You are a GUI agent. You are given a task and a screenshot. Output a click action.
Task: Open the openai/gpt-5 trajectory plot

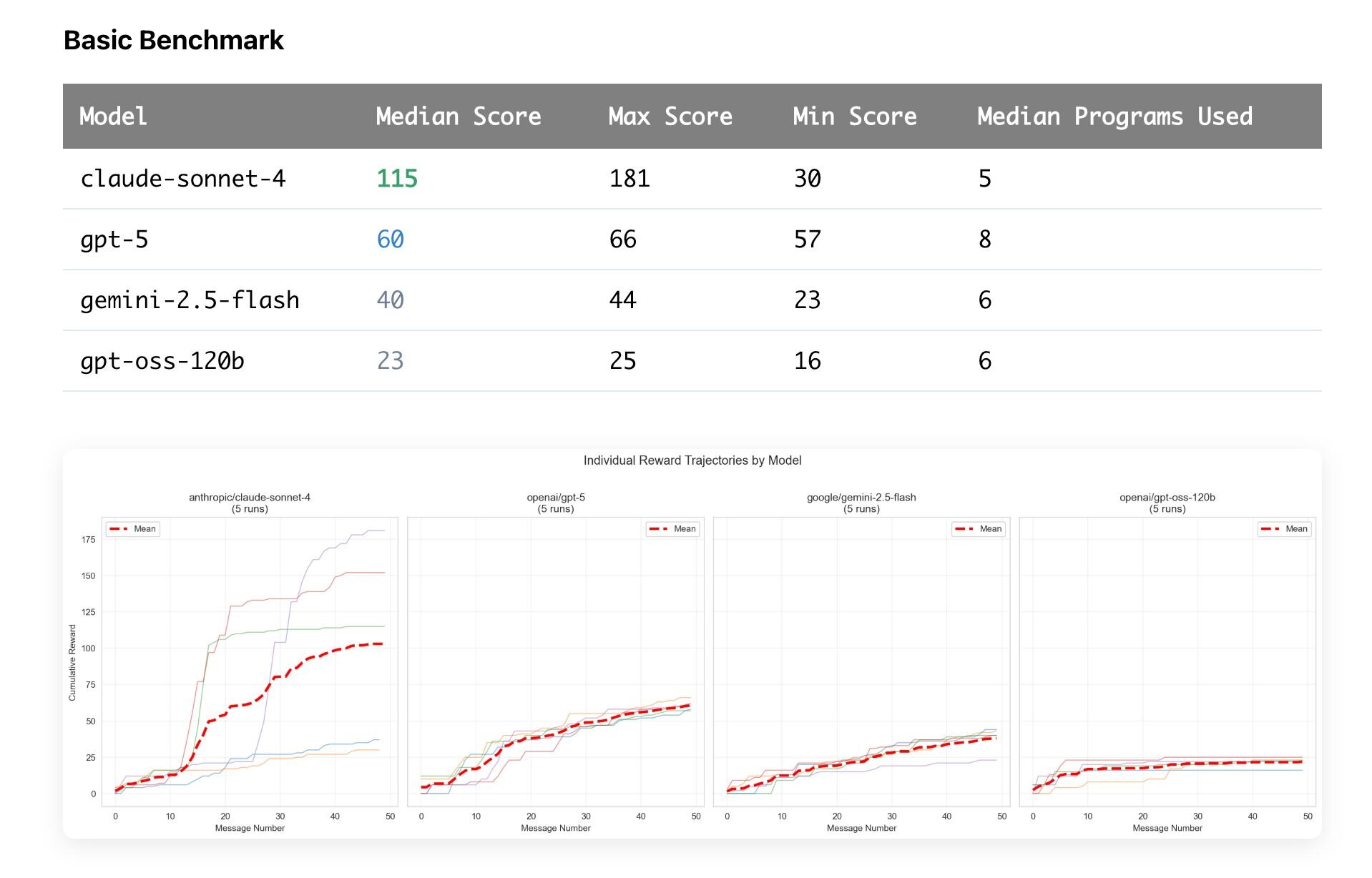click(x=555, y=661)
